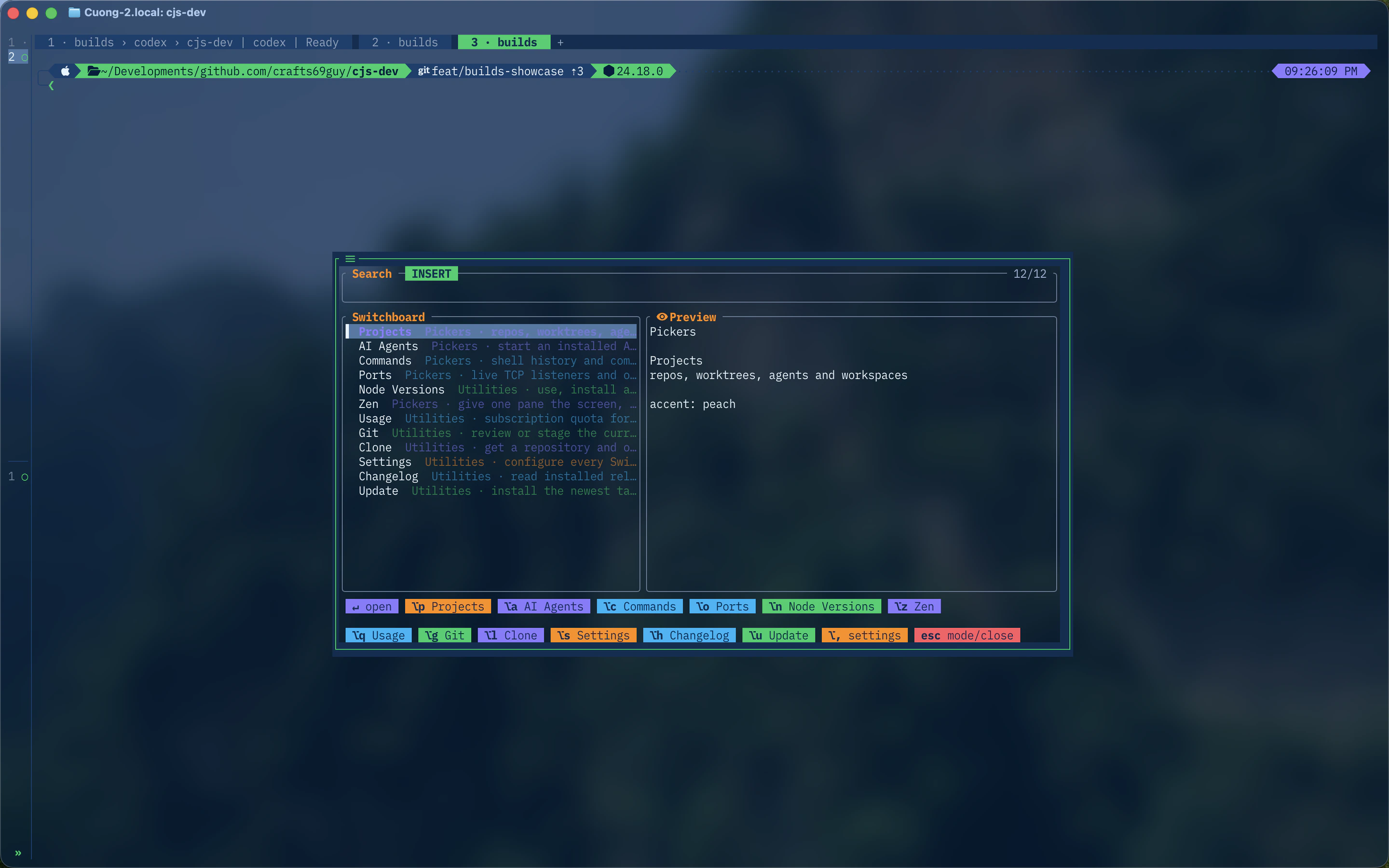
Task: Click the git branch icon in prompt
Action: click(x=423, y=70)
